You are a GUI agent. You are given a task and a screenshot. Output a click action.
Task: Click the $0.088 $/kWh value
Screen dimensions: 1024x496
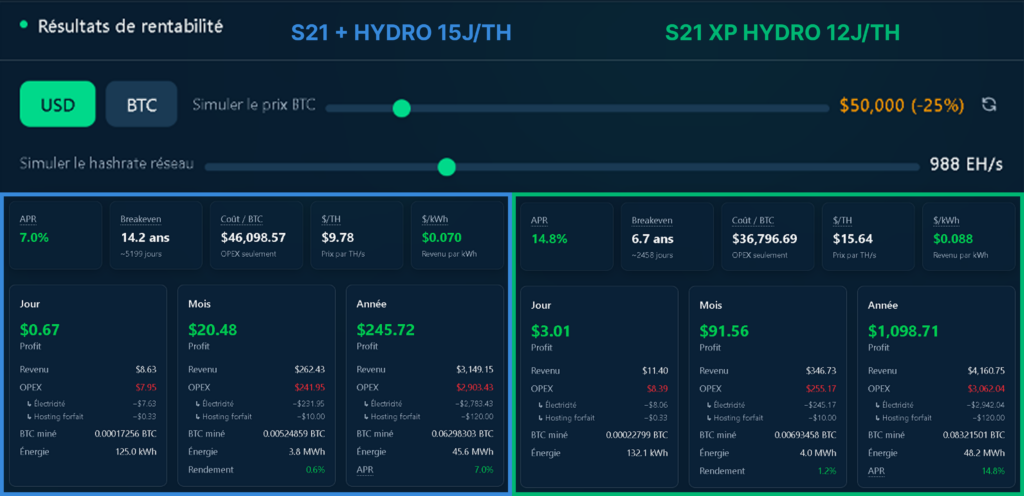coord(953,238)
